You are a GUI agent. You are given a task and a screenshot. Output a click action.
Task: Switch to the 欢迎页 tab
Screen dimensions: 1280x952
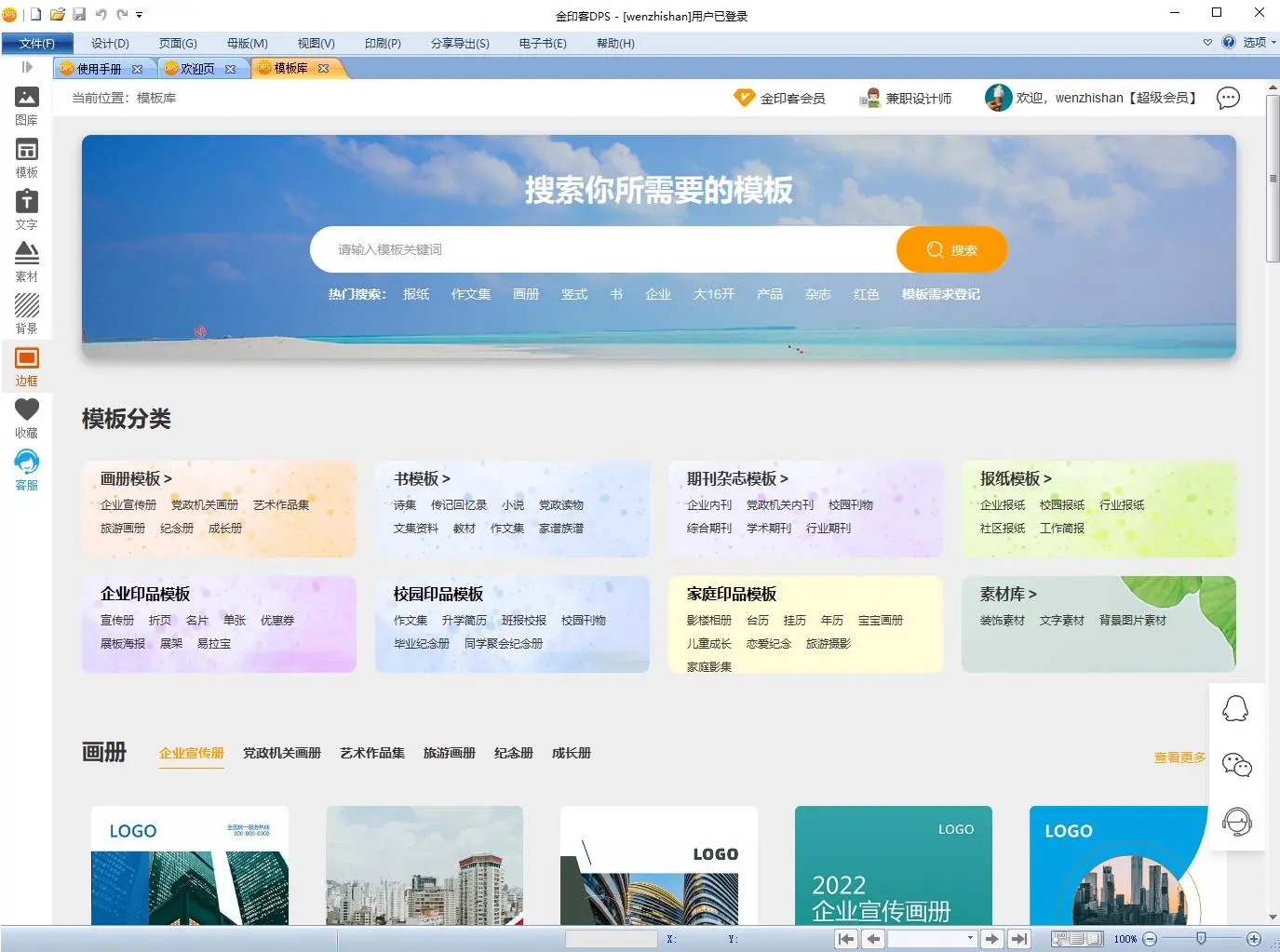[197, 69]
